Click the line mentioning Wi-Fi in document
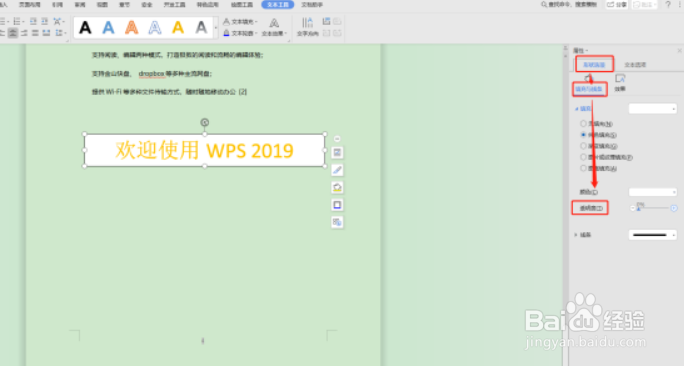684x366 pixels. [x=169, y=92]
